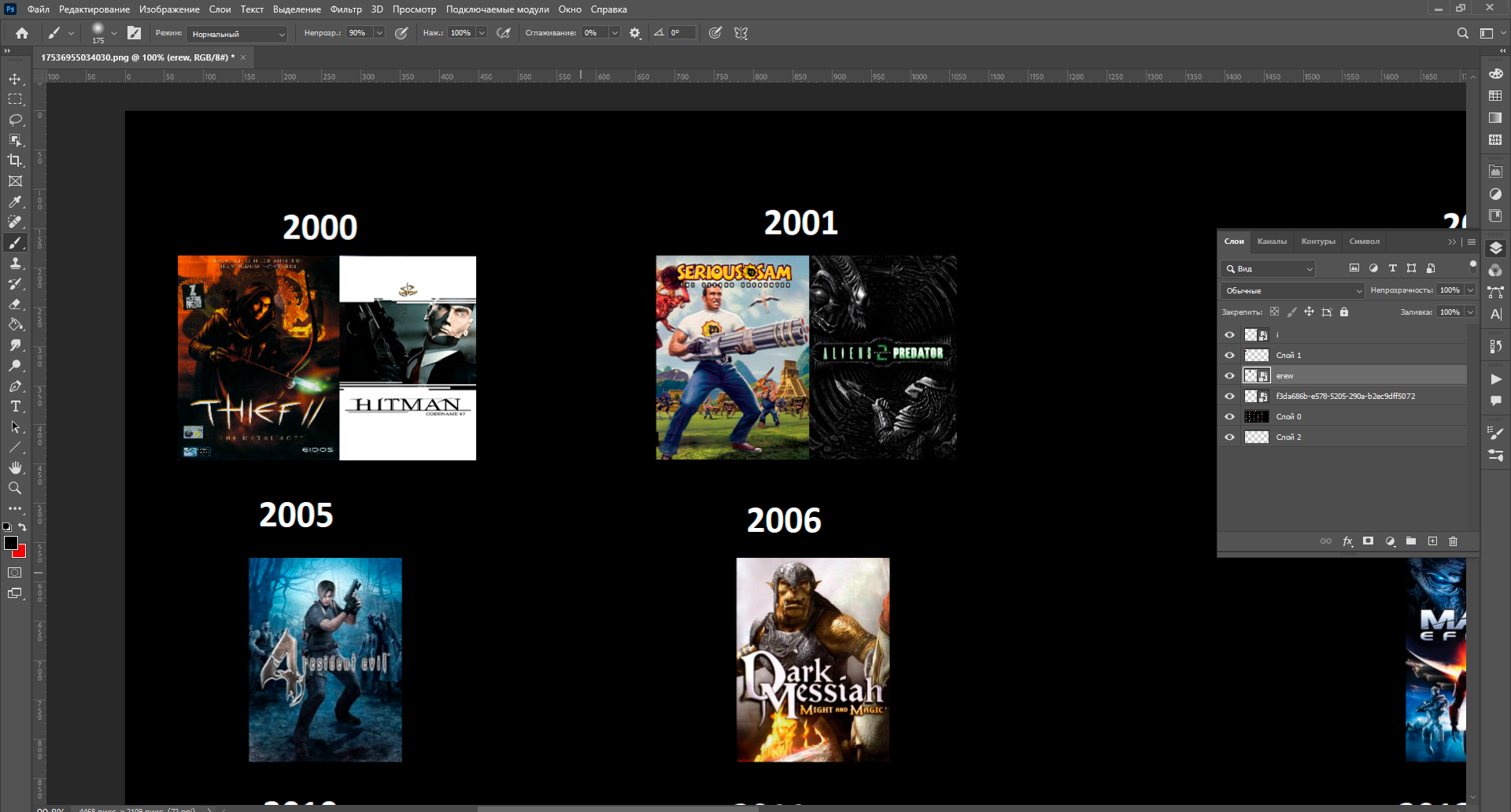Open brush opacity slider dropdown arrow

[379, 33]
